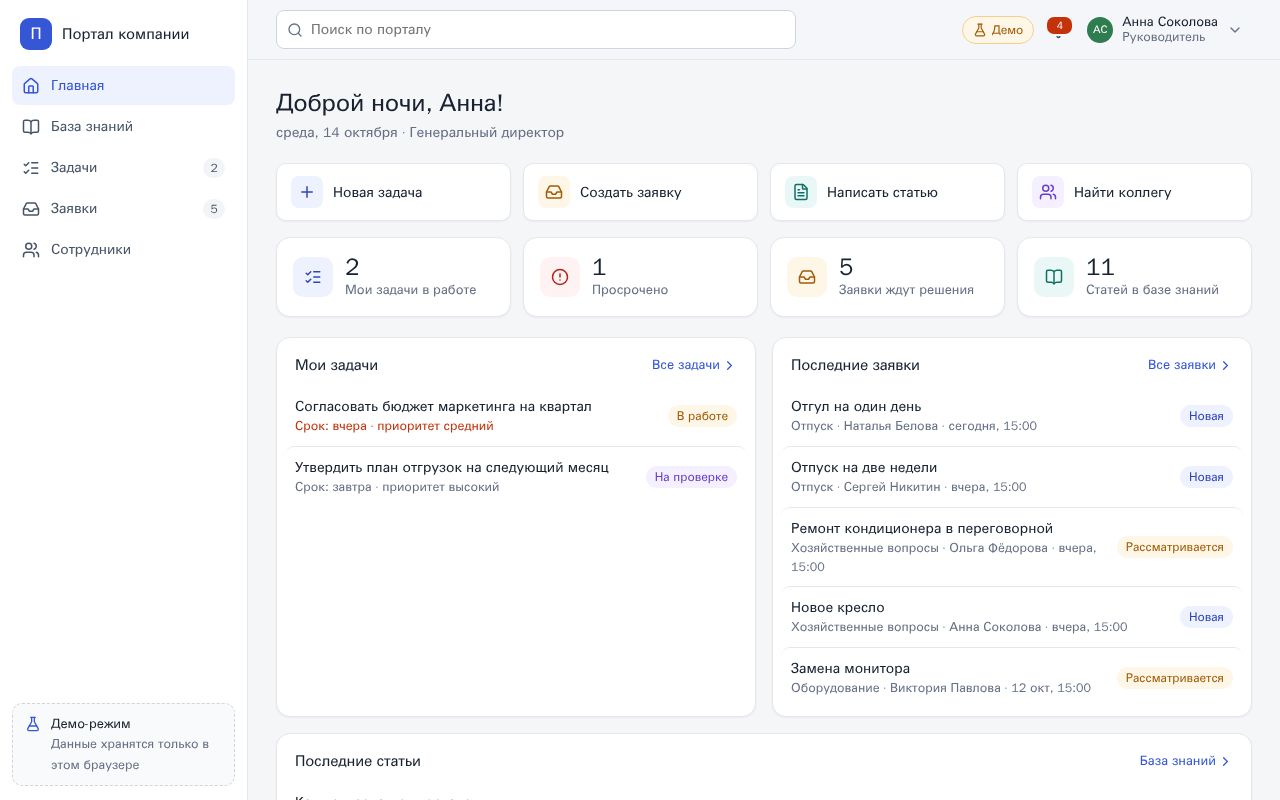
Task: Click the plus icon on Новая задача
Action: (x=307, y=192)
